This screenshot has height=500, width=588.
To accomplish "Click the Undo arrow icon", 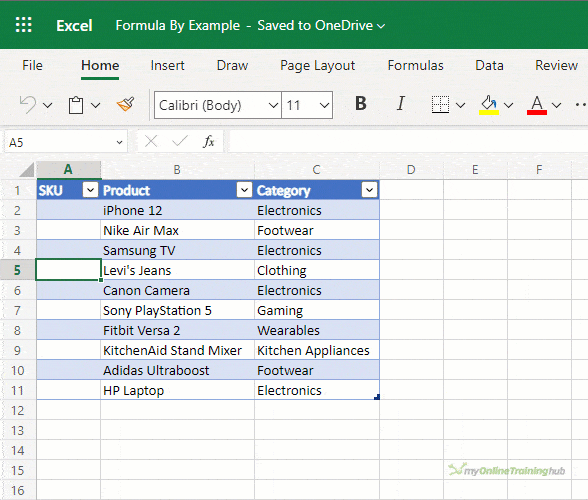I will pyautogui.click(x=28, y=105).
